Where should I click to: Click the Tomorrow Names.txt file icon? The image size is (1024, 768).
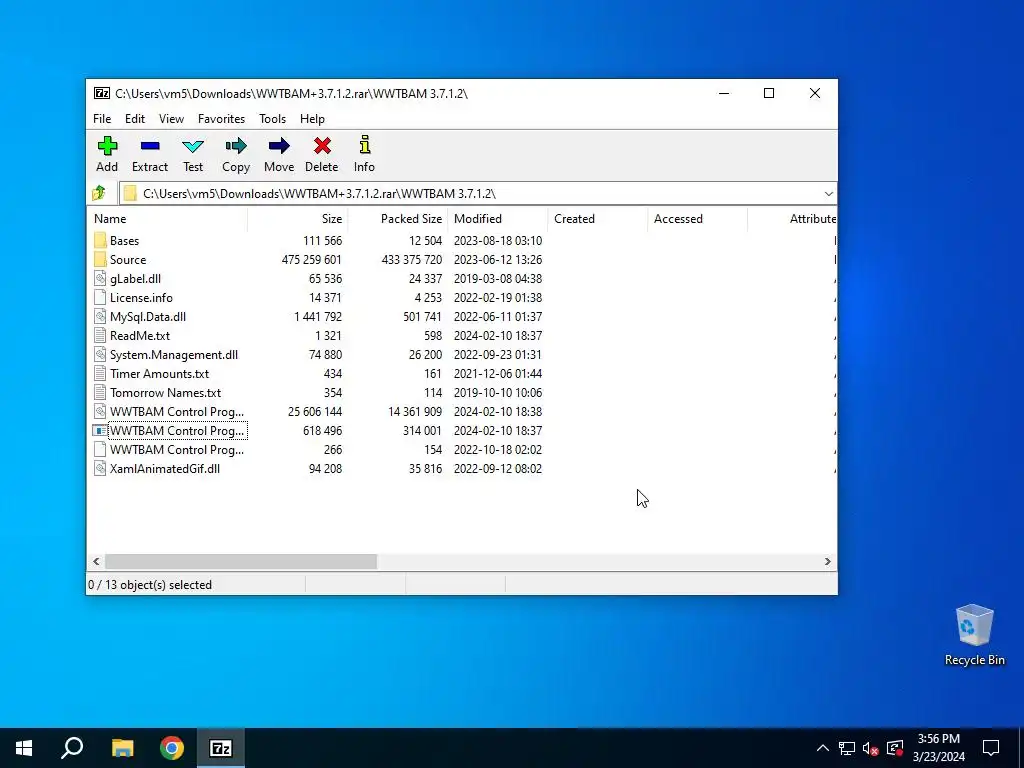[x=100, y=392]
